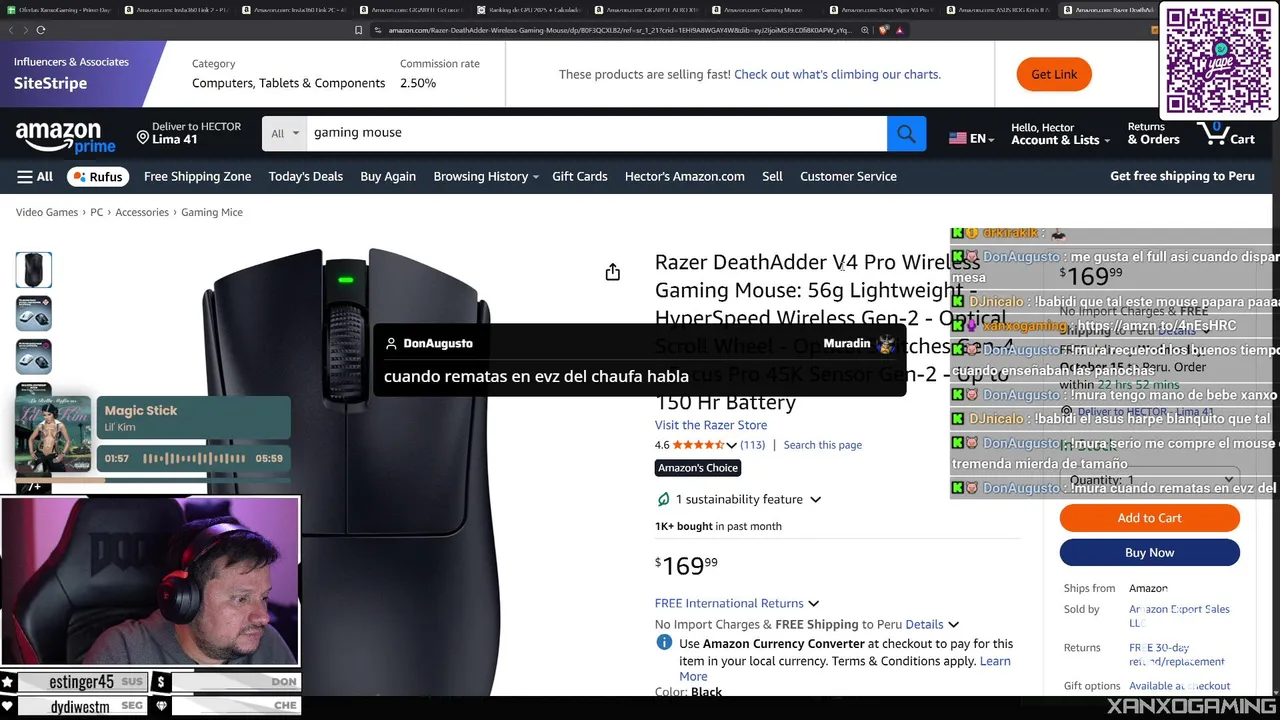Open Sell menu item
This screenshot has height=720, width=1280.
pyautogui.click(x=773, y=176)
